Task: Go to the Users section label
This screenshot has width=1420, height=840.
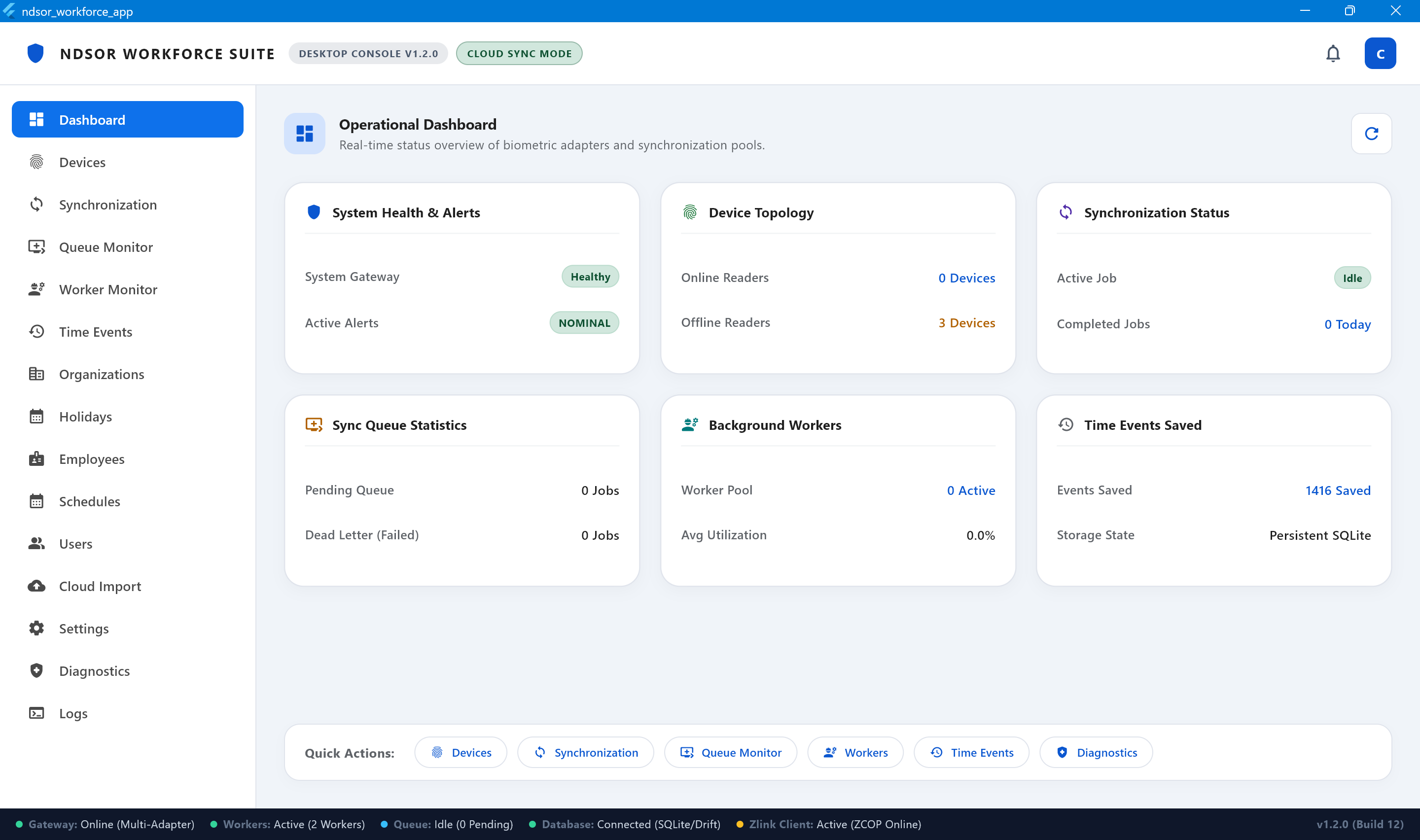Action: [76, 544]
